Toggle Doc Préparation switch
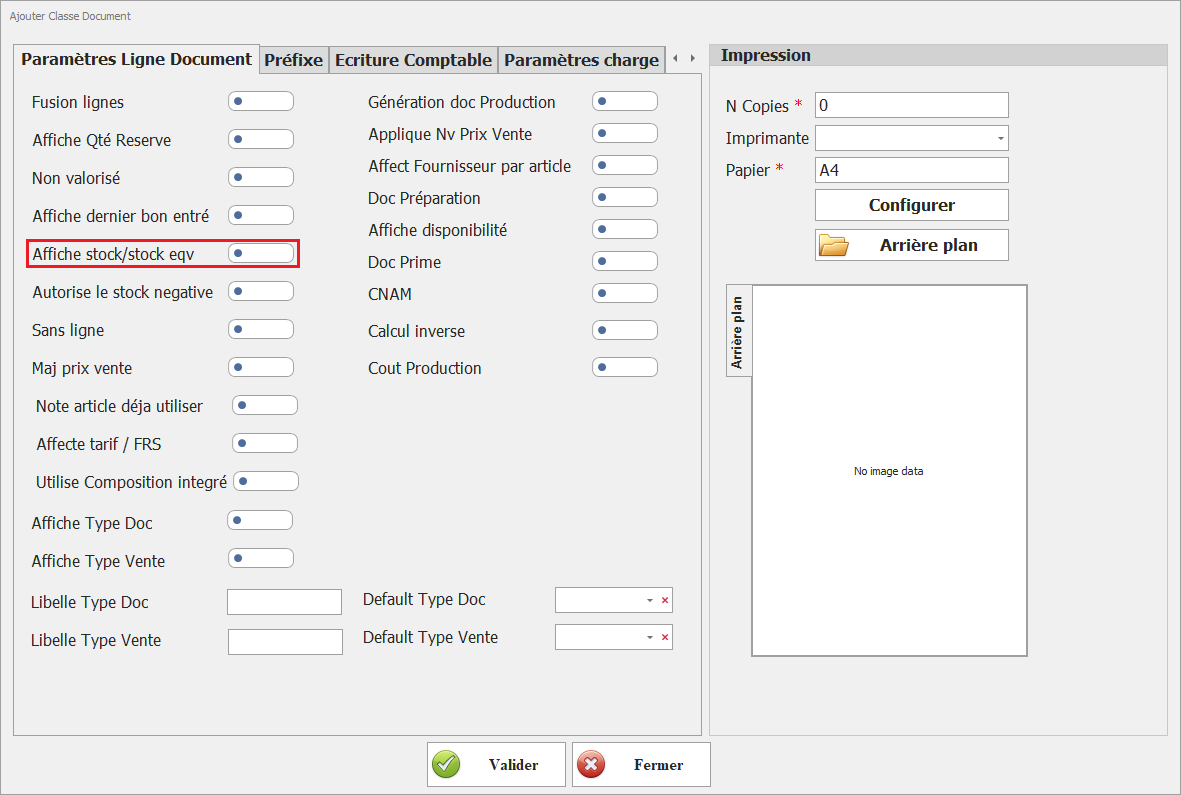 pyautogui.click(x=624, y=197)
